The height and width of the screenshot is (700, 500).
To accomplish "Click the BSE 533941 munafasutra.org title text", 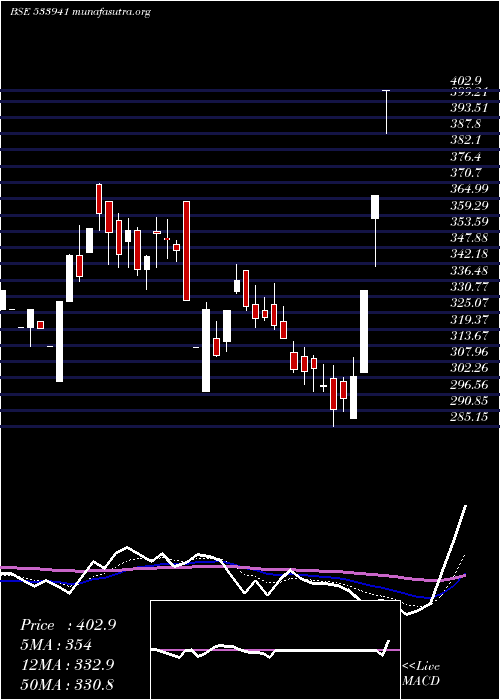I will (80, 12).
